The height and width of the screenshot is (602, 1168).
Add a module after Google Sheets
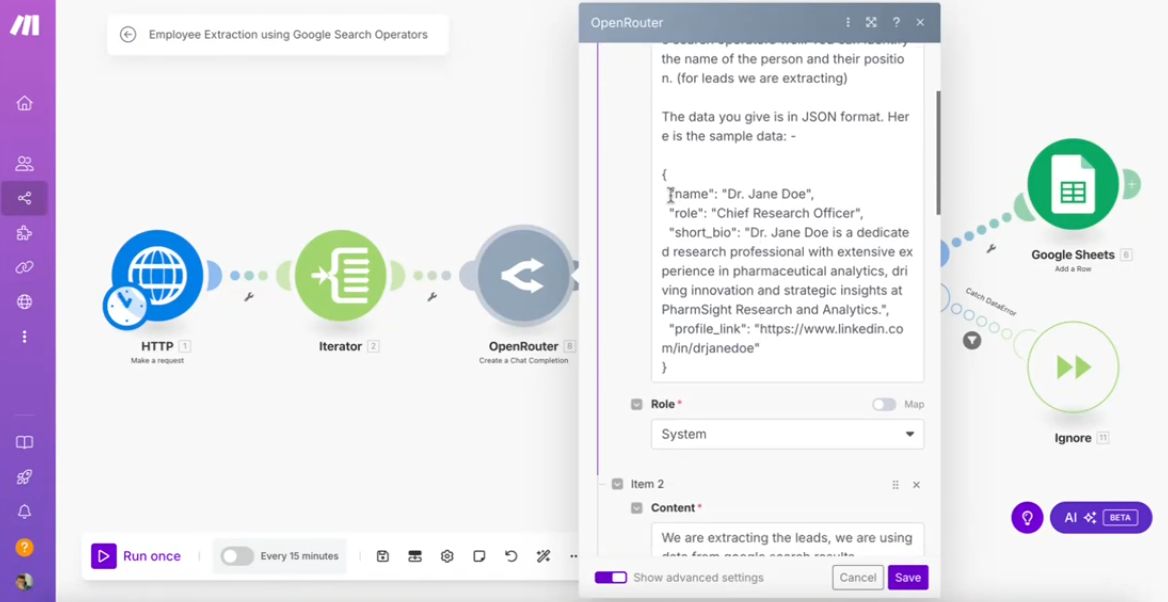pyautogui.click(x=1131, y=183)
